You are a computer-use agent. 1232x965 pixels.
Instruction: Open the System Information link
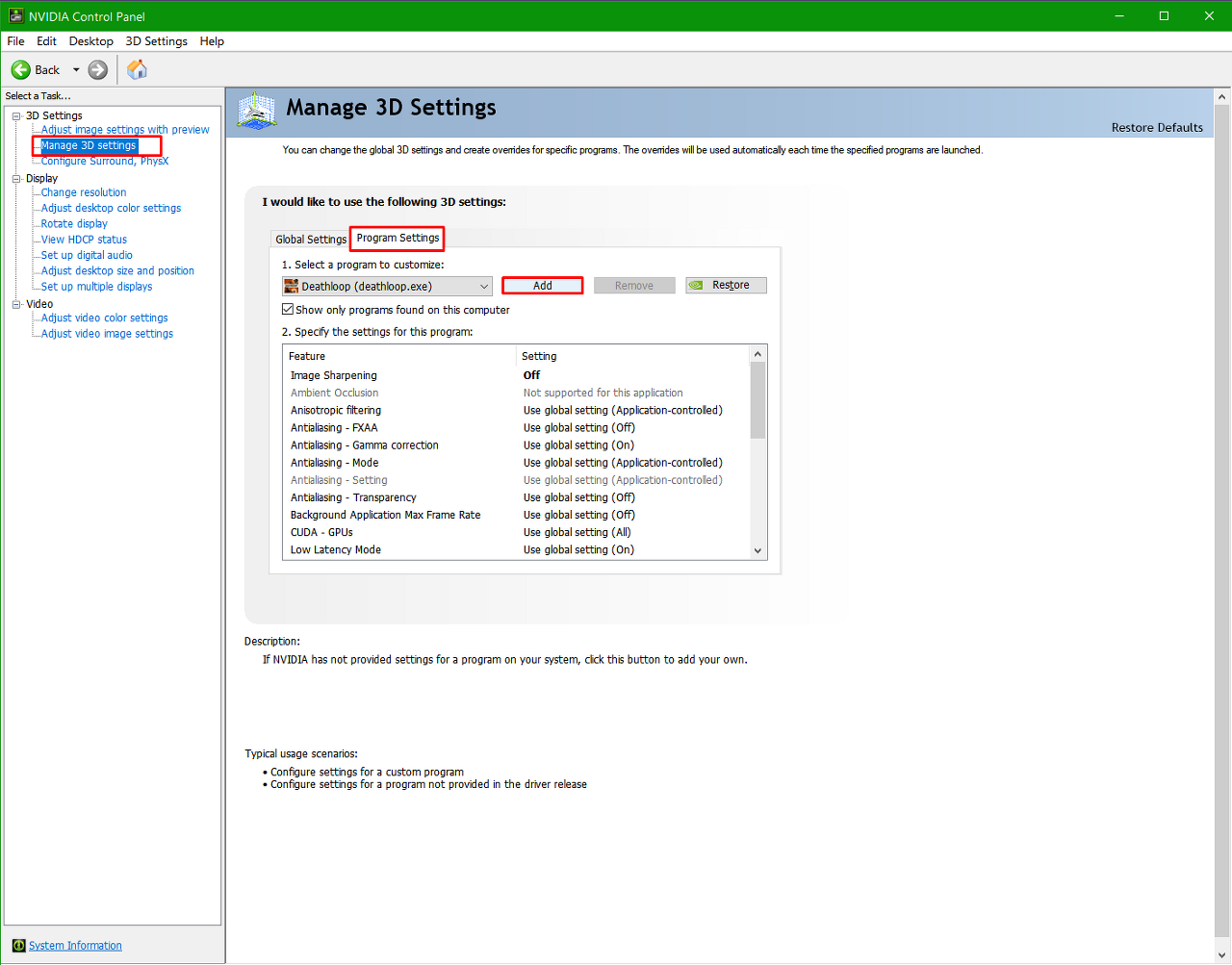[75, 946]
